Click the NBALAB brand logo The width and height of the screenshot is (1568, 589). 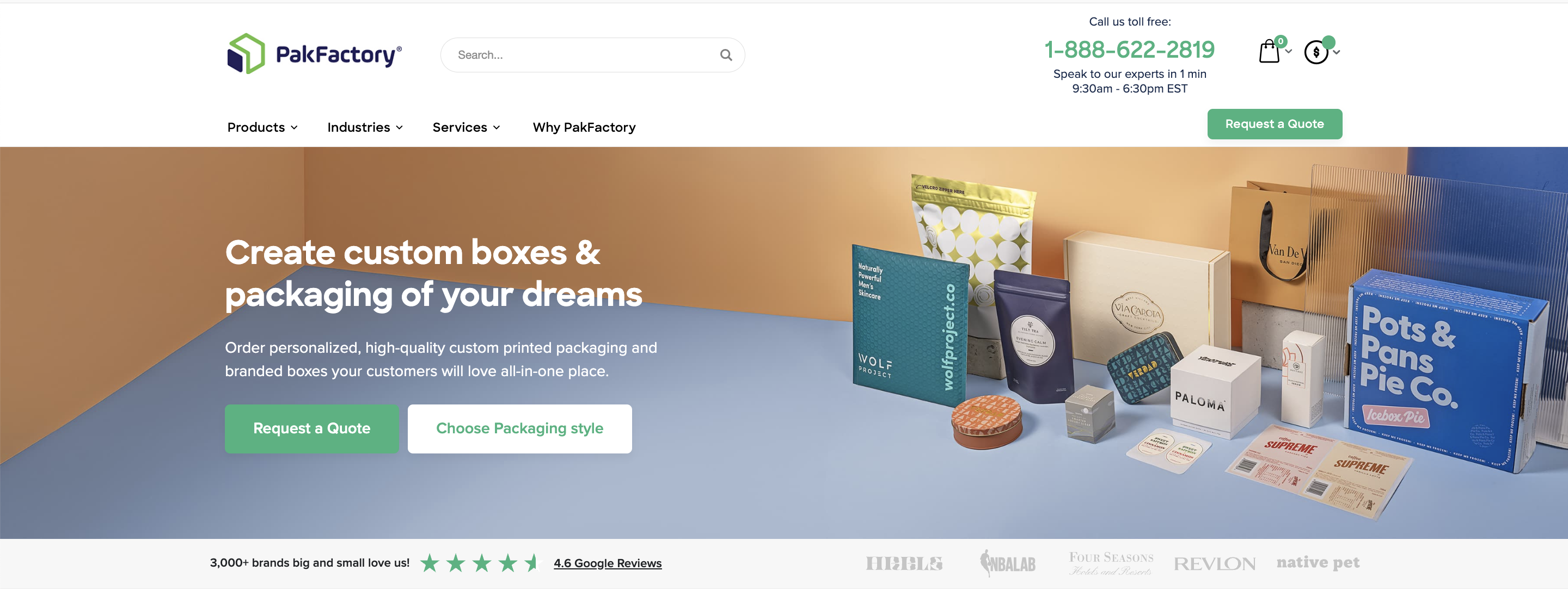1007,563
